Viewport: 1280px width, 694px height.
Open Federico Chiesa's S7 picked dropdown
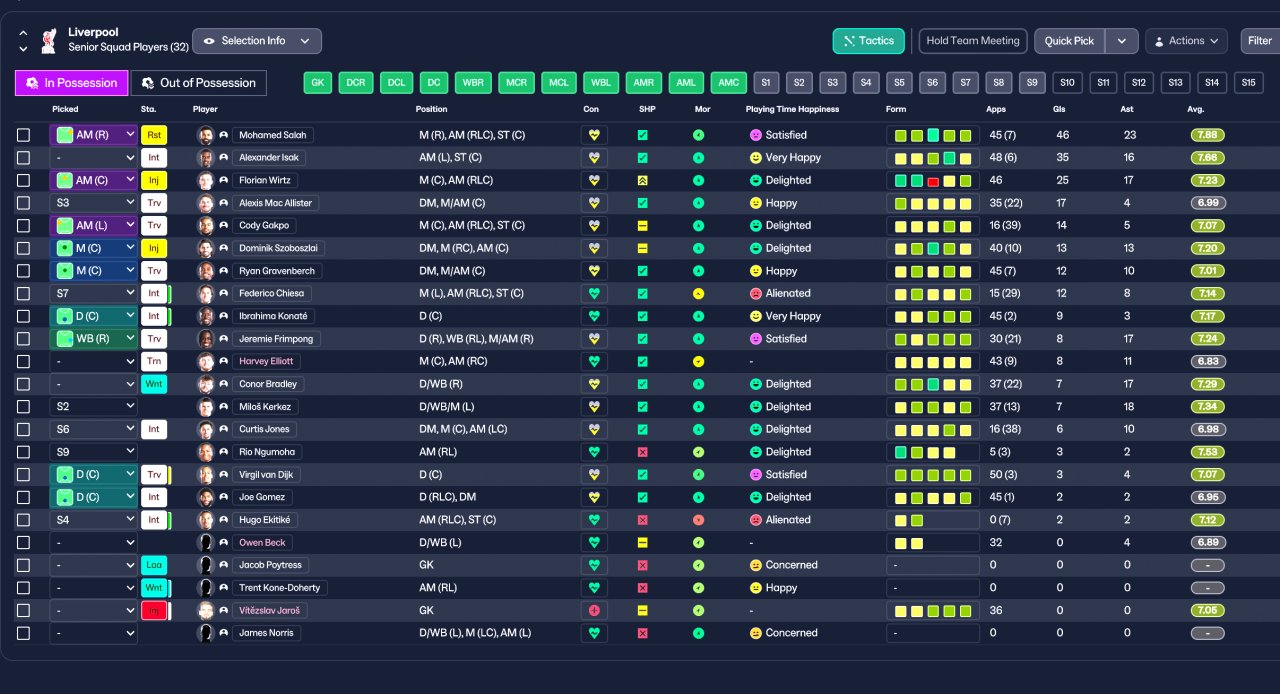coord(93,293)
